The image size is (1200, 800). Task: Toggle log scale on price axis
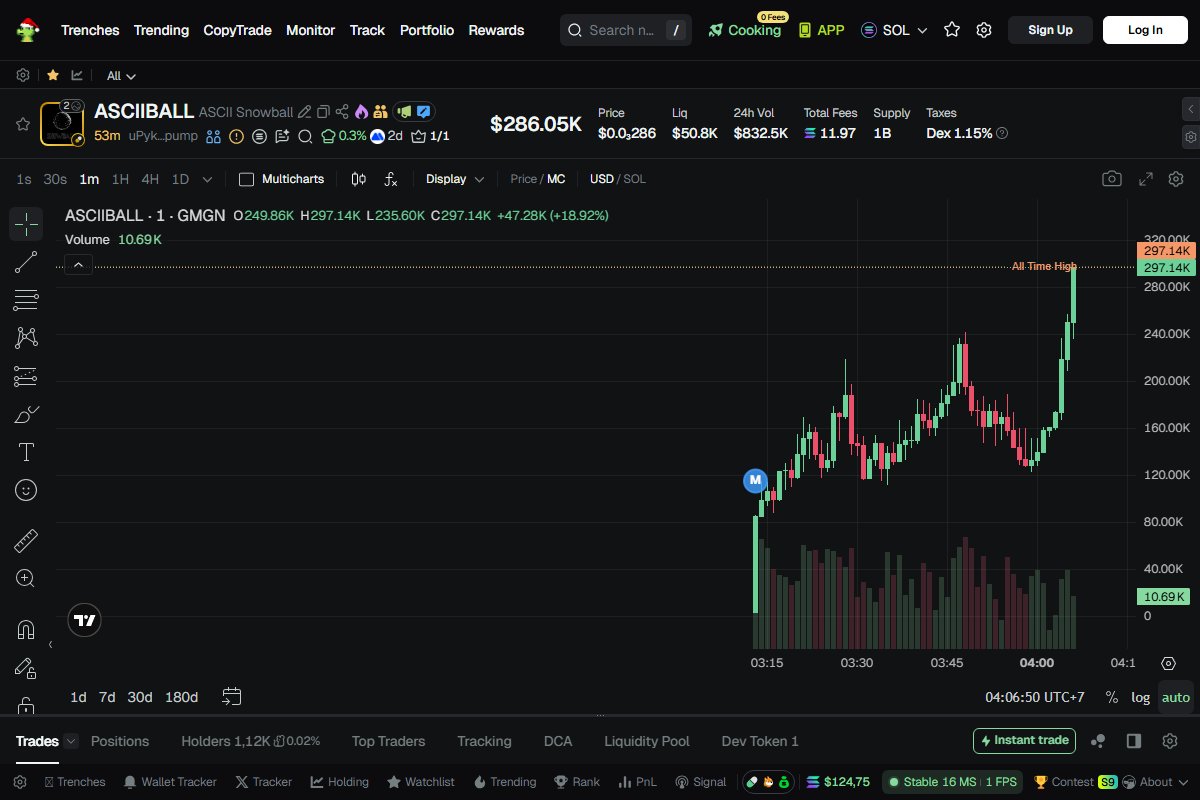(x=1140, y=697)
